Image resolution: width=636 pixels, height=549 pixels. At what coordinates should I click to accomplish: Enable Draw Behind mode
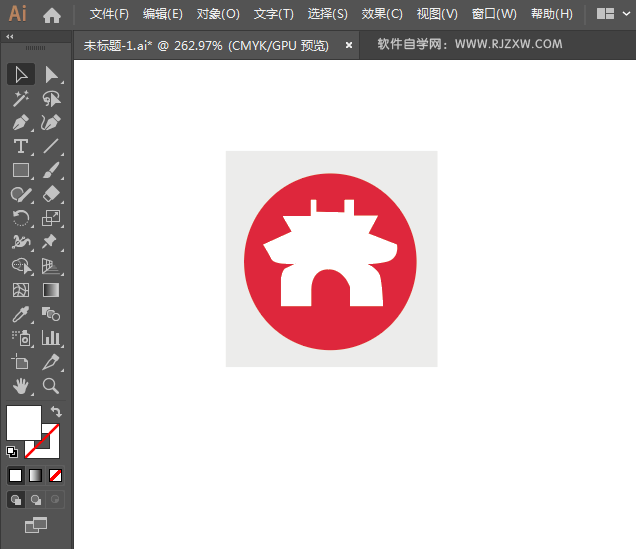tap(36, 500)
